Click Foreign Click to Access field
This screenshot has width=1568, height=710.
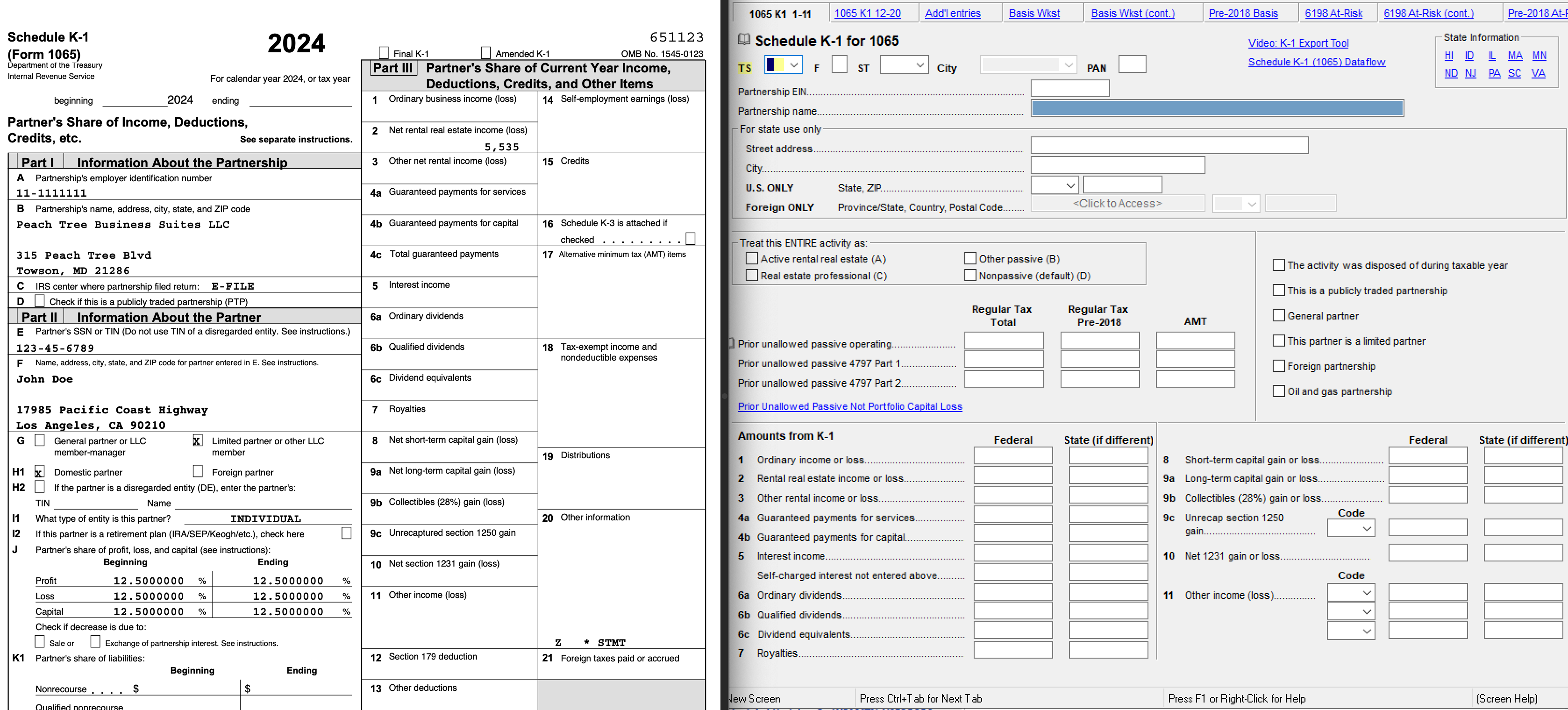(1117, 204)
